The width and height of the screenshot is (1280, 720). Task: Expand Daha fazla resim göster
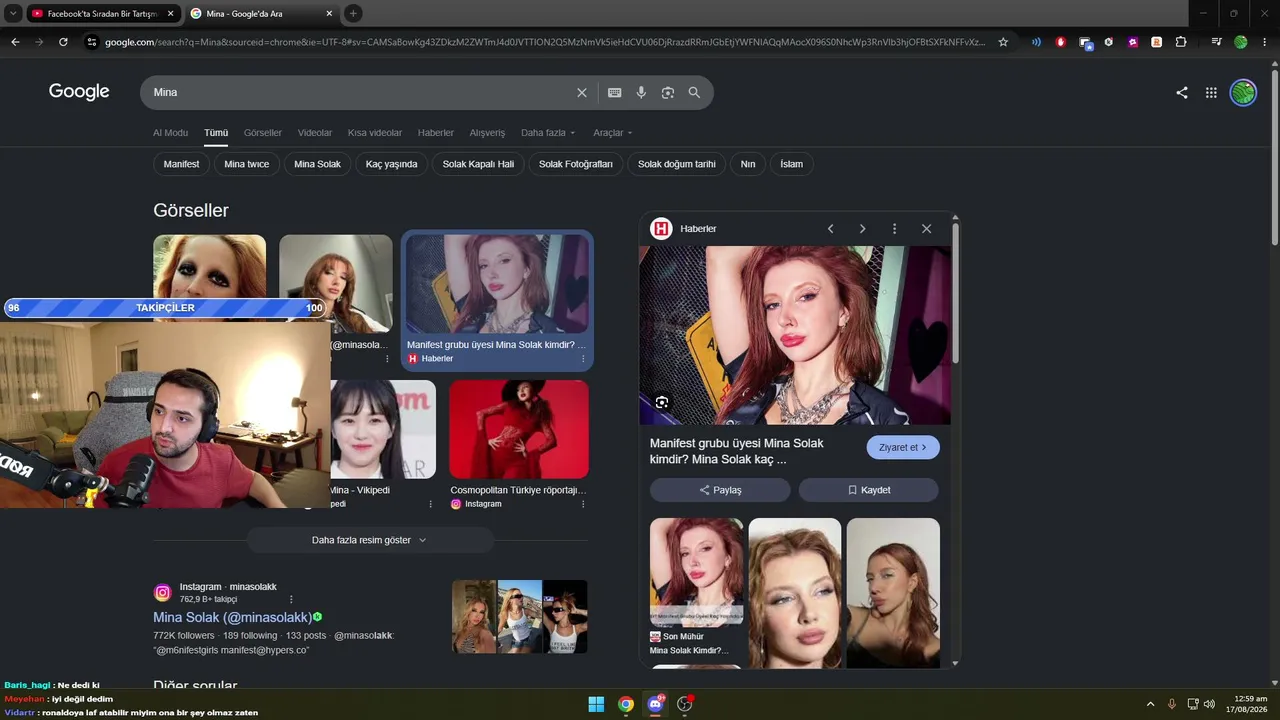tap(370, 540)
